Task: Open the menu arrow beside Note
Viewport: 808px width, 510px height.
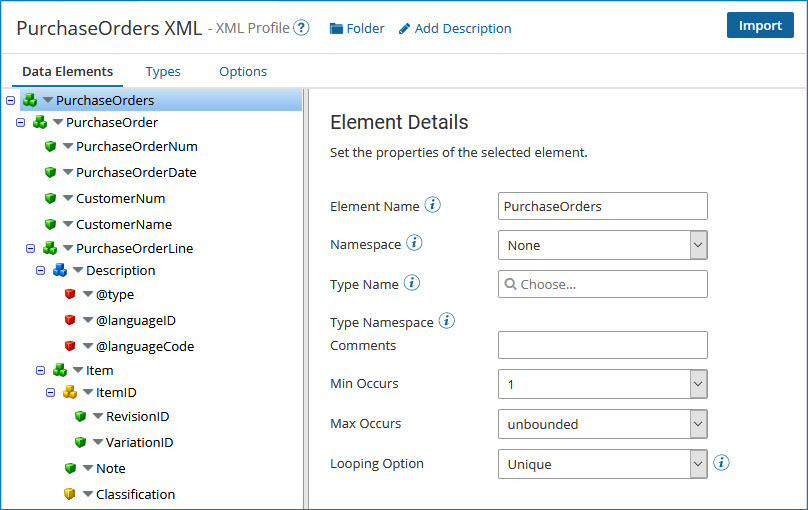Action: [88, 468]
